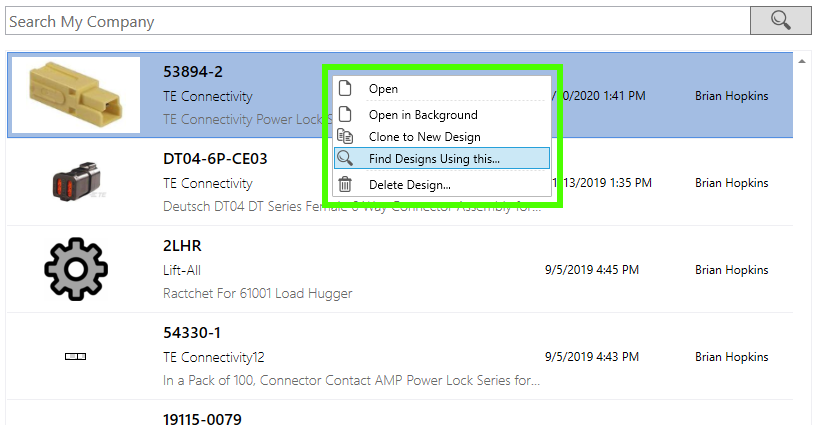Choose Clone to New Design

[442, 137]
